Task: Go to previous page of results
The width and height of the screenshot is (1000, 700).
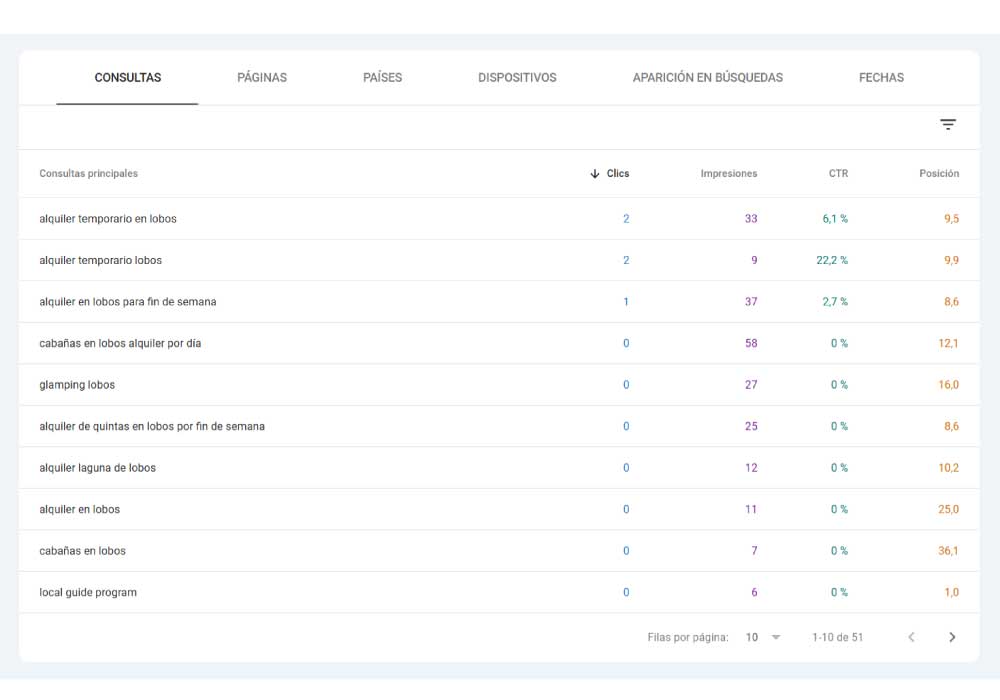Action: coord(911,637)
